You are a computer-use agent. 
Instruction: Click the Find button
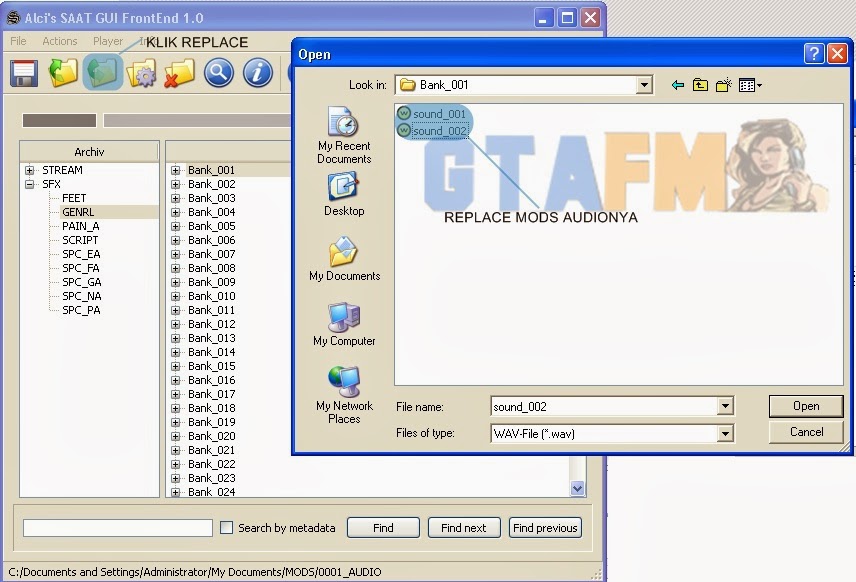(383, 528)
